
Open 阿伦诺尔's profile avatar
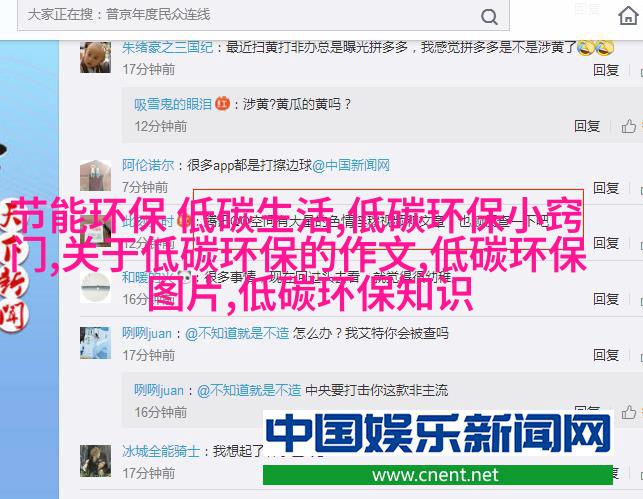tap(95, 175)
